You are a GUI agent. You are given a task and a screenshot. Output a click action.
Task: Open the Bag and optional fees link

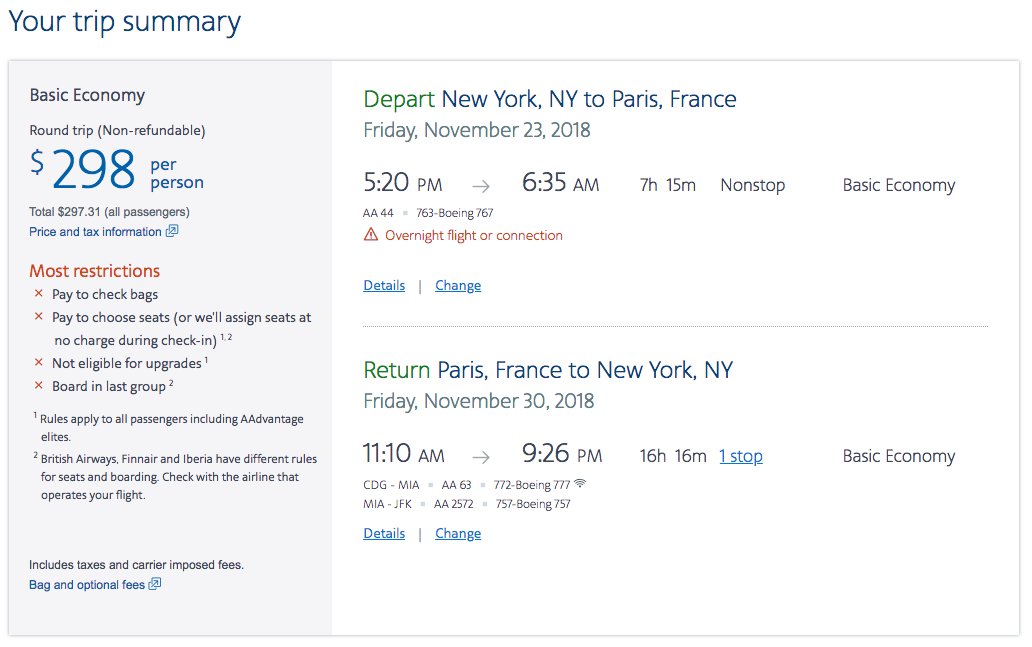(x=87, y=585)
